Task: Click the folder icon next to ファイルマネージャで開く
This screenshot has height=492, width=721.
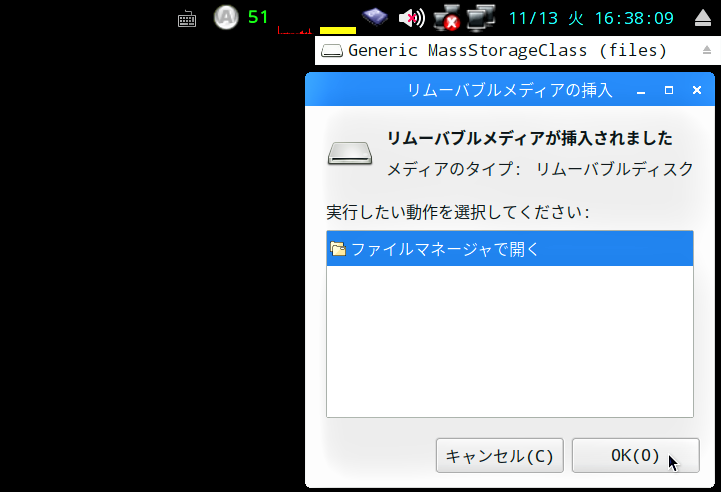Action: coord(338,249)
